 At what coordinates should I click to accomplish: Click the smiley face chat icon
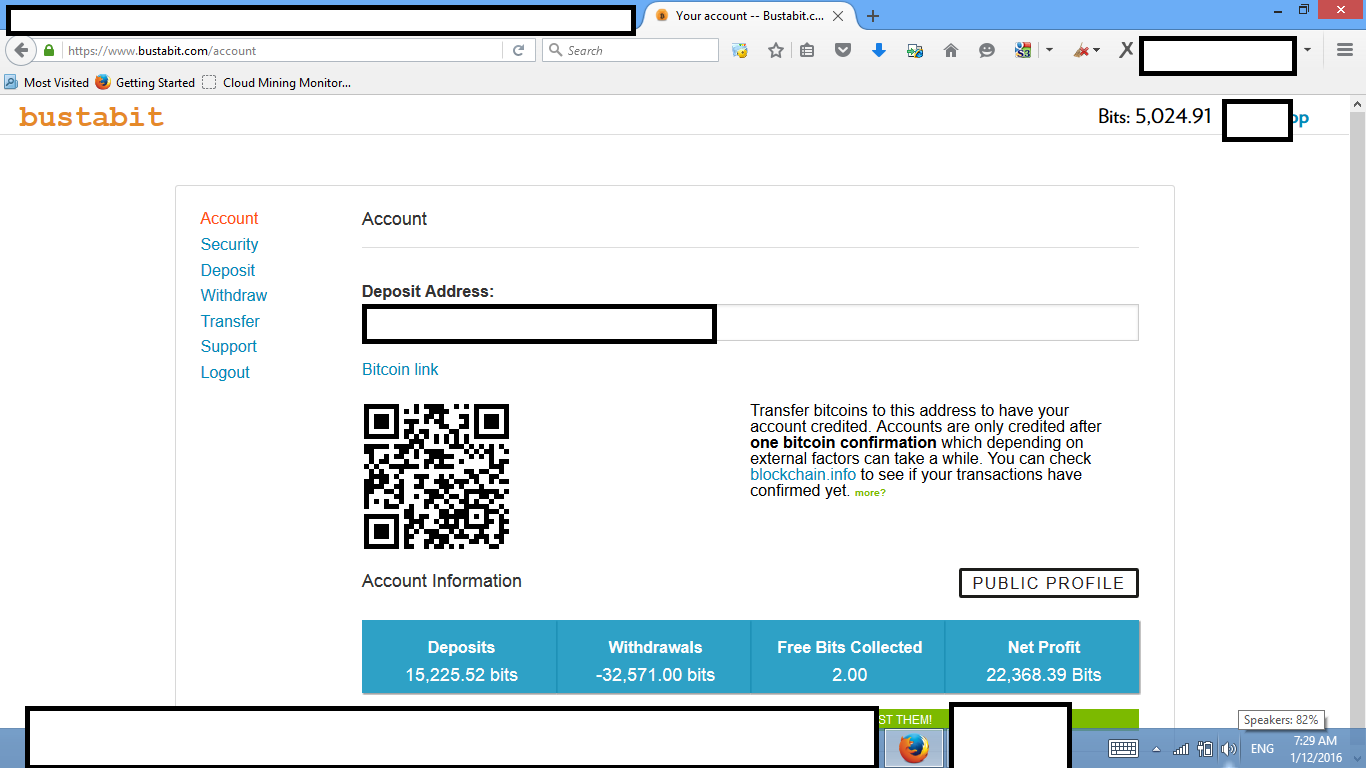987,50
